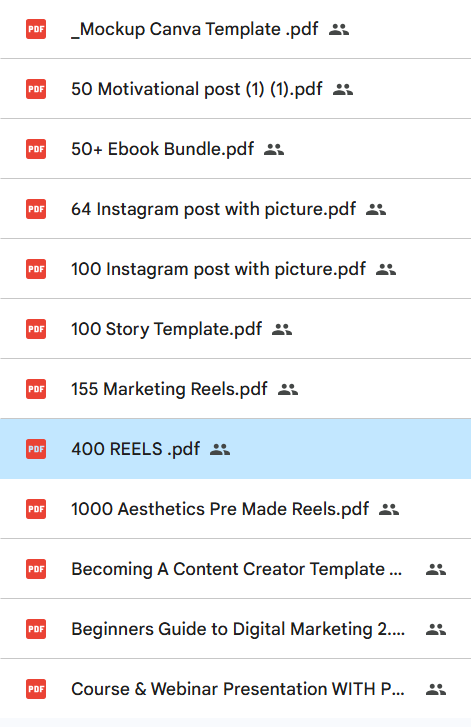Pick 100 Story Template.pdf from the list

tap(236, 329)
